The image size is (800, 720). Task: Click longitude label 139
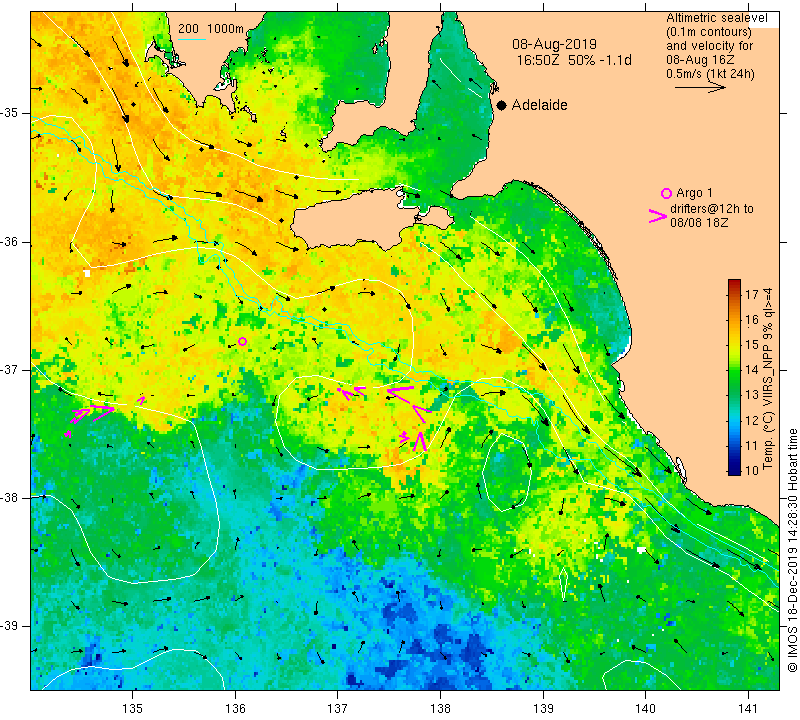(x=543, y=708)
